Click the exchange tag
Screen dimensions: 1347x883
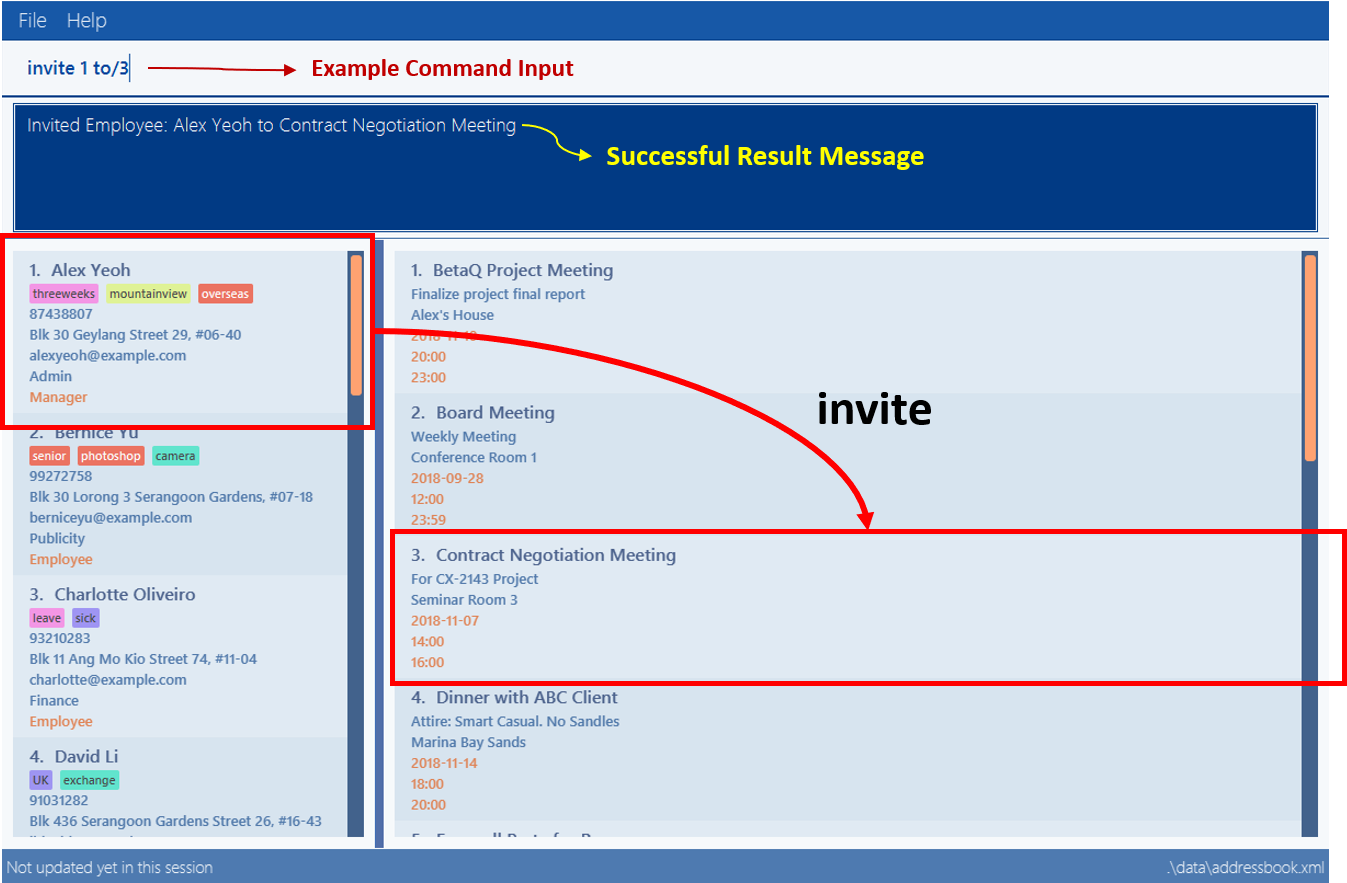point(90,780)
